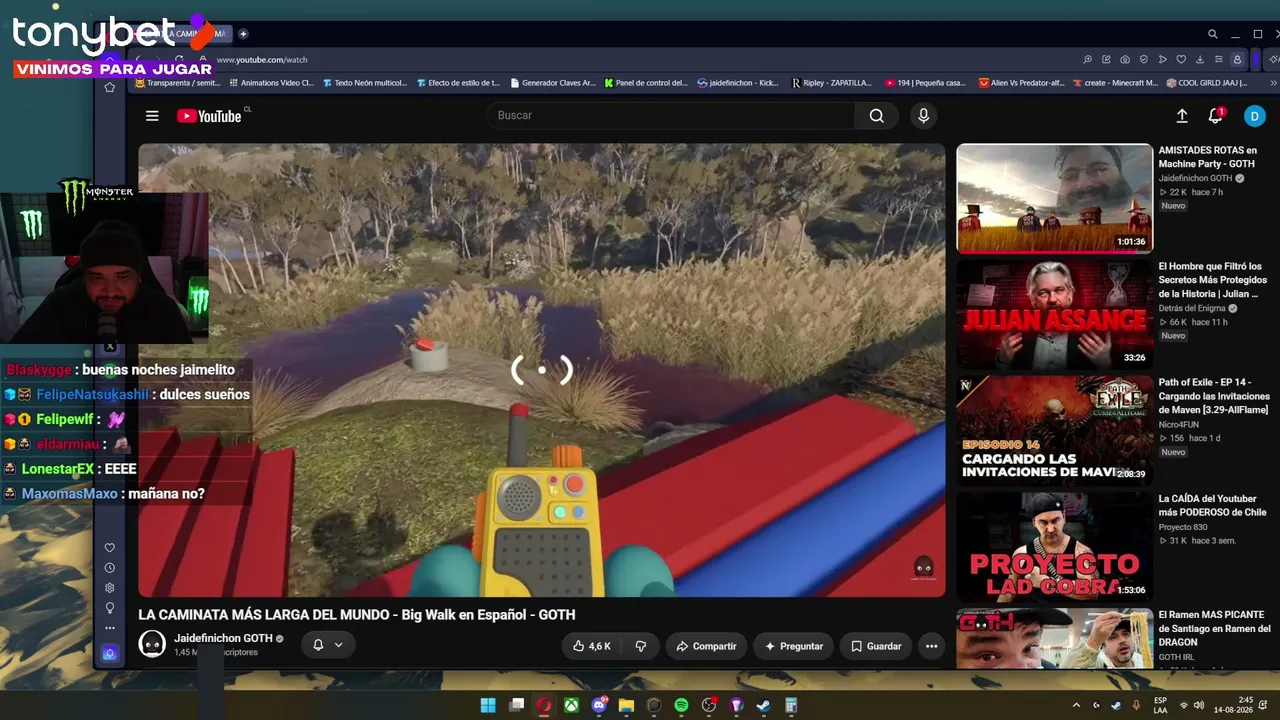Open El Ramen MAS PICANTE video title
The width and height of the screenshot is (1280, 720).
1214,628
